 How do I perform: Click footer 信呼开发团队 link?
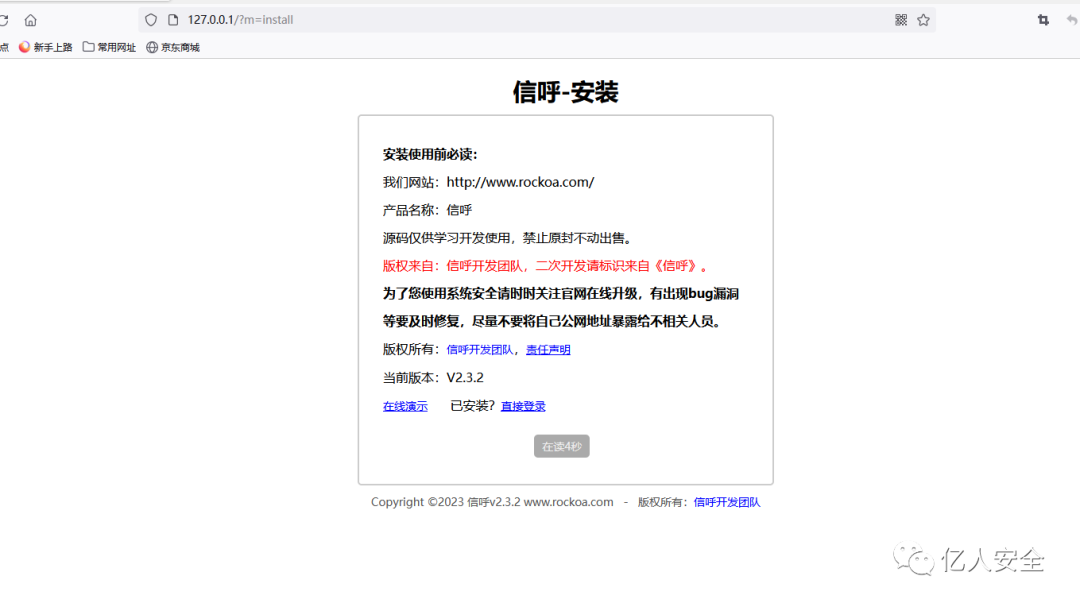pos(727,502)
